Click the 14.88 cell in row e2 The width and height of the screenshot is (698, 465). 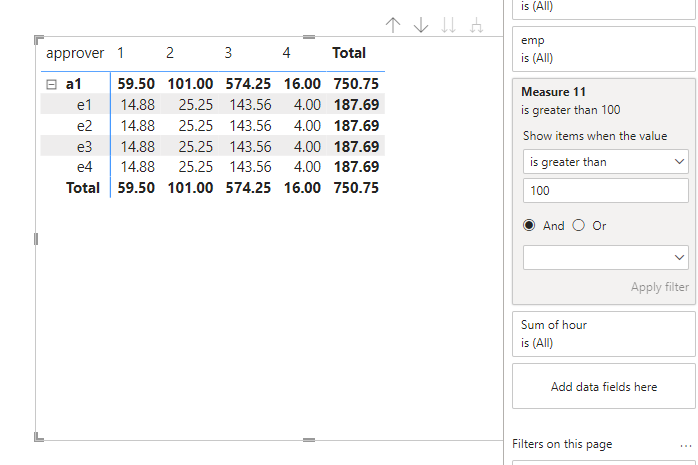[138, 126]
